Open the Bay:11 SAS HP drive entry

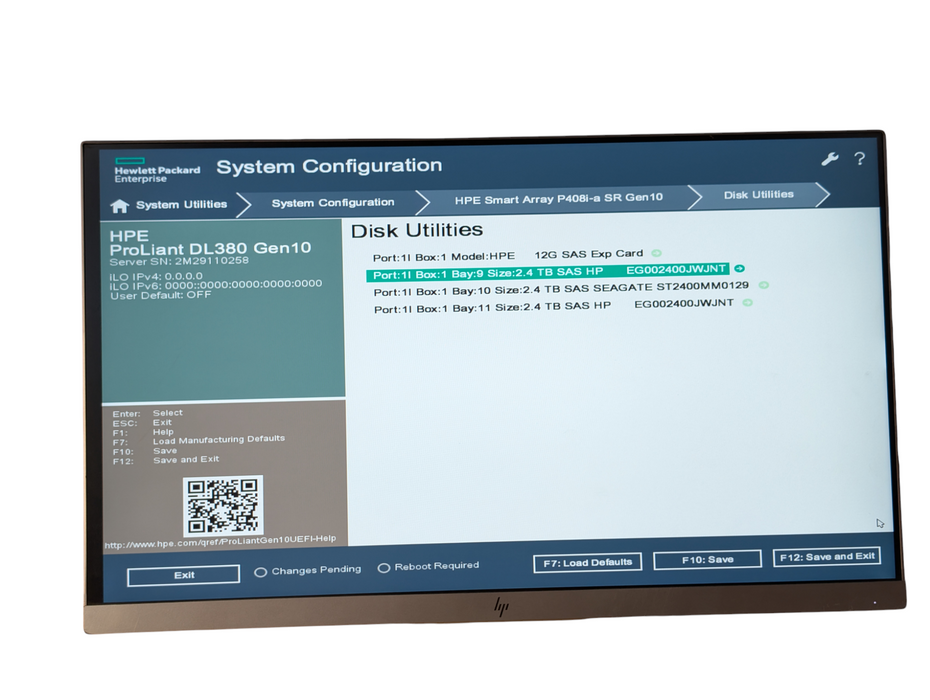pos(554,306)
